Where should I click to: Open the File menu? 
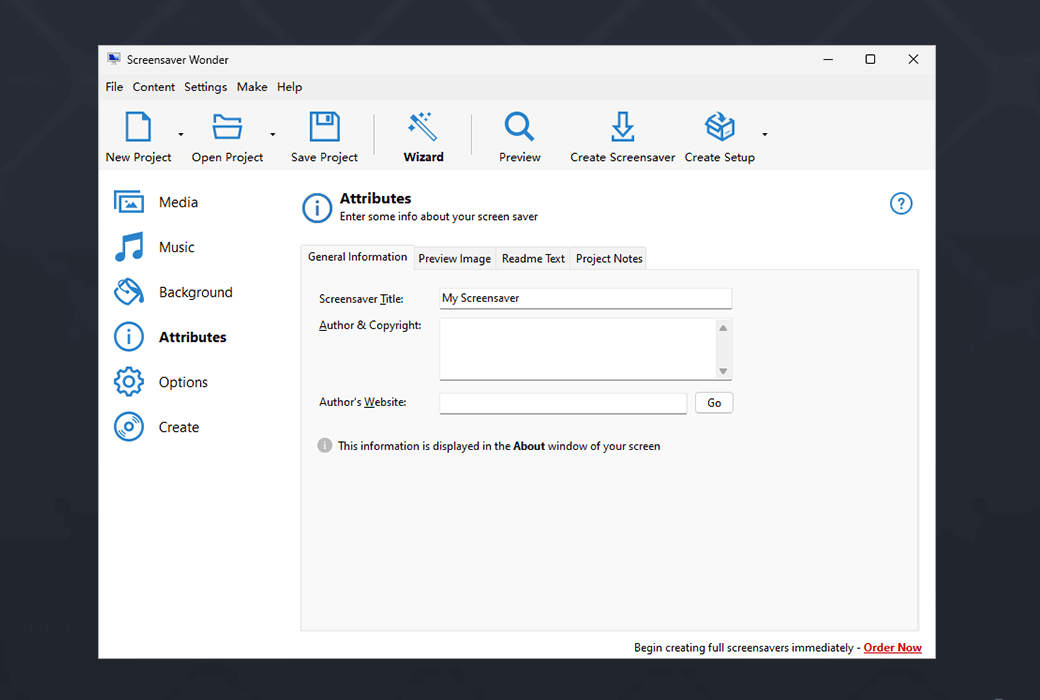point(114,87)
